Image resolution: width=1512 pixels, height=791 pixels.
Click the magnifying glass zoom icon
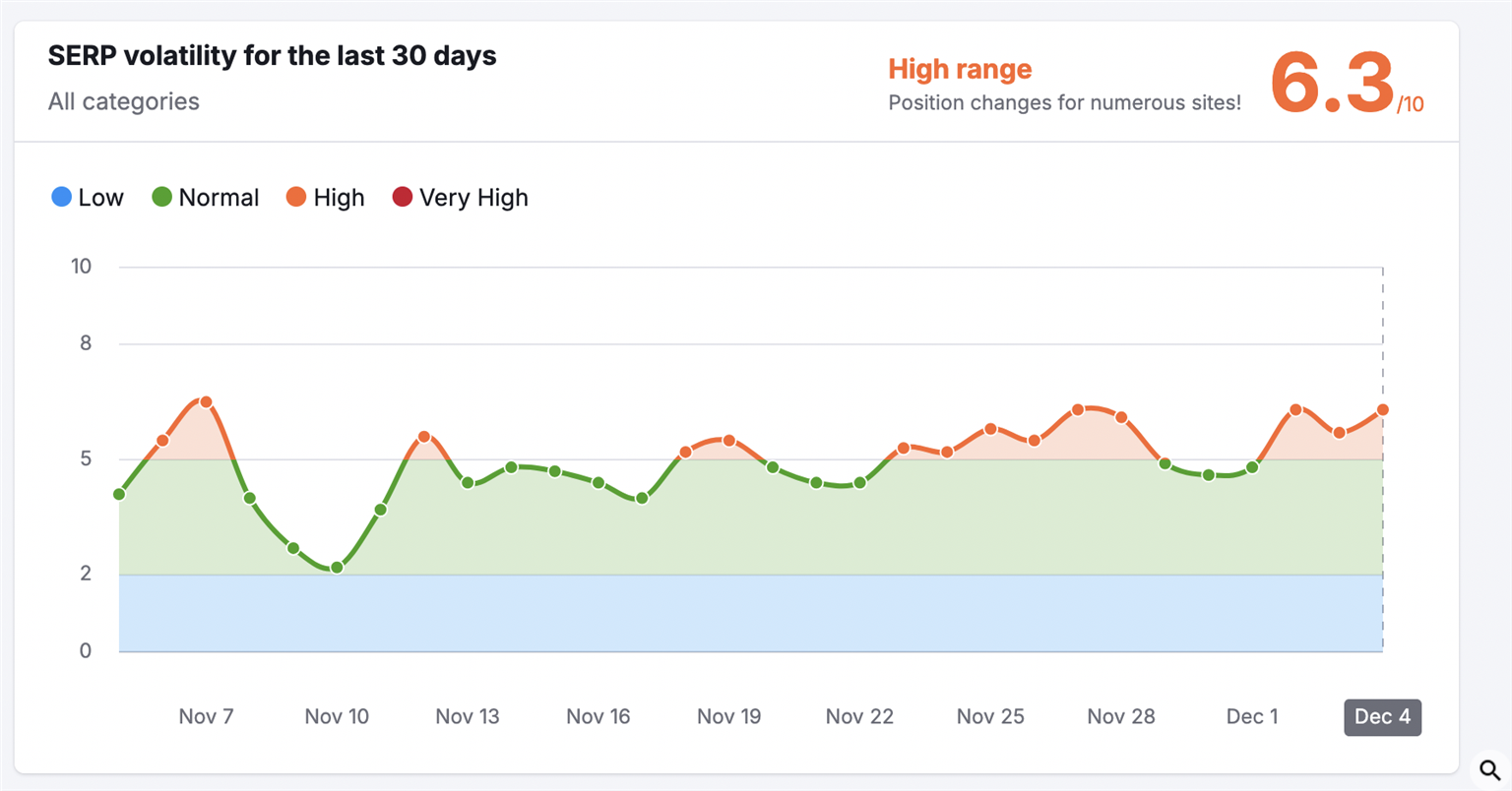tap(1490, 769)
